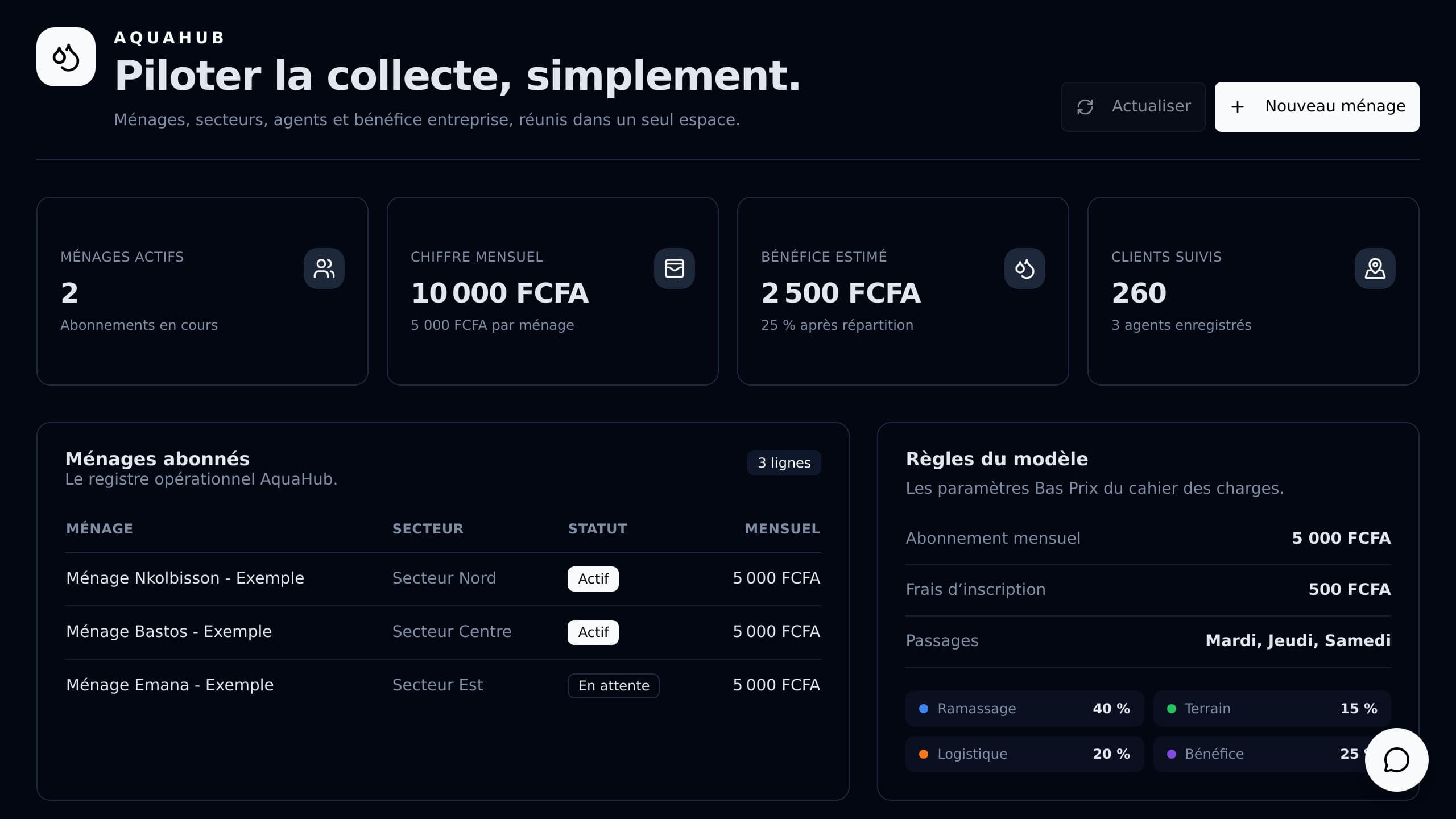Click the Mensuel column header
The image size is (1456, 819).
(x=783, y=529)
